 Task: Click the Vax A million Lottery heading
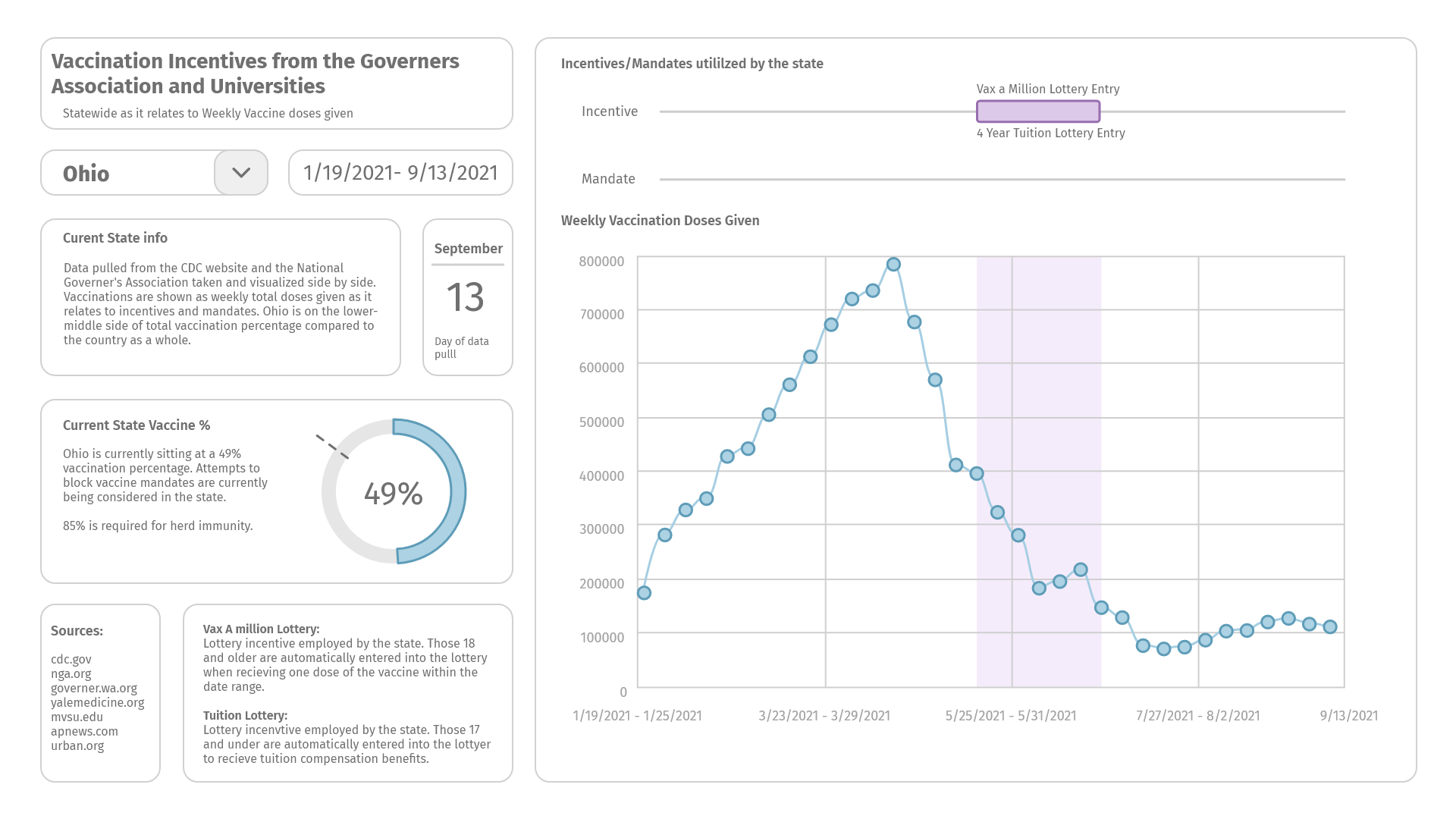coord(262,629)
